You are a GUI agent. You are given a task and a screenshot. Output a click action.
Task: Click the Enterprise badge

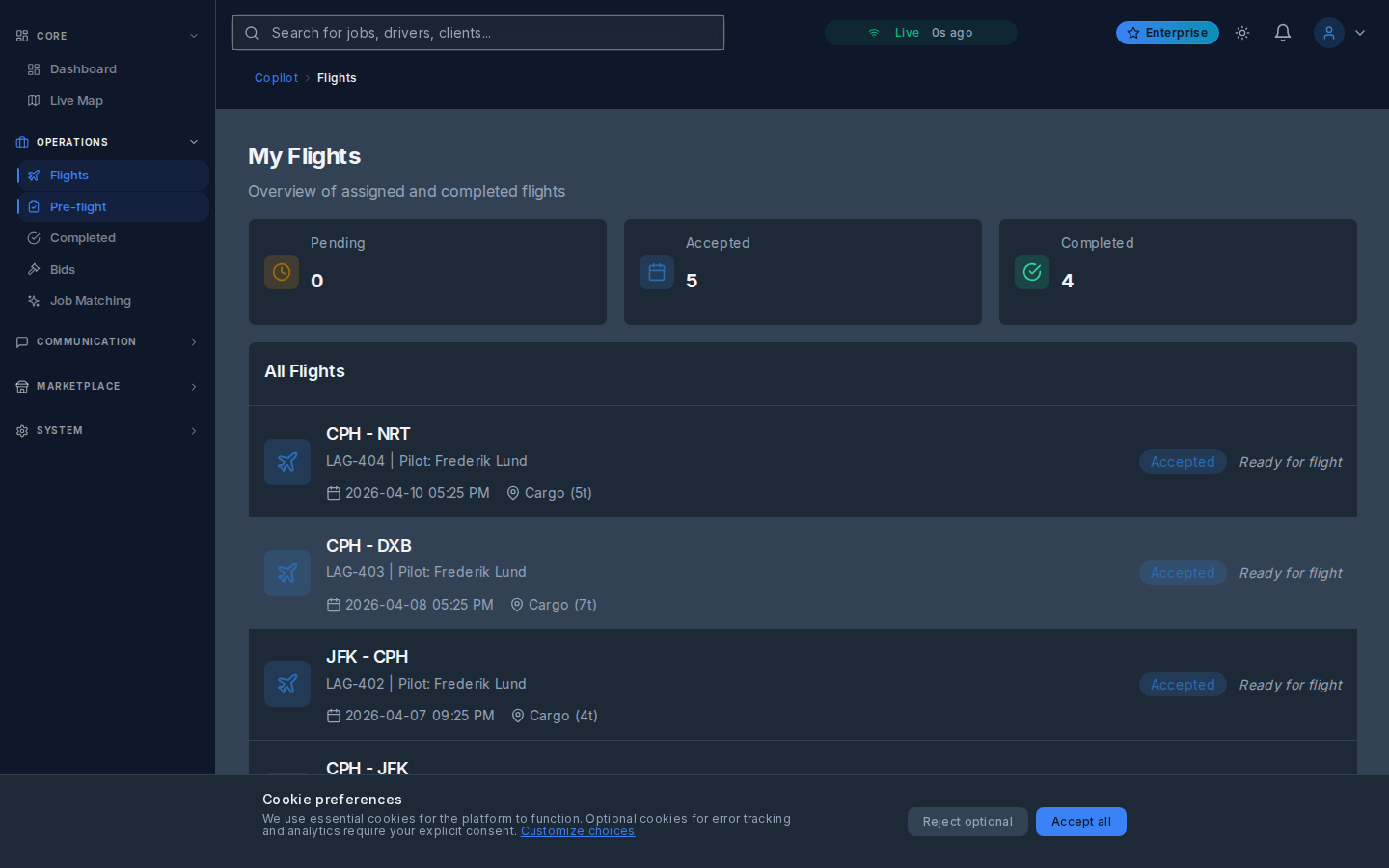(x=1167, y=32)
